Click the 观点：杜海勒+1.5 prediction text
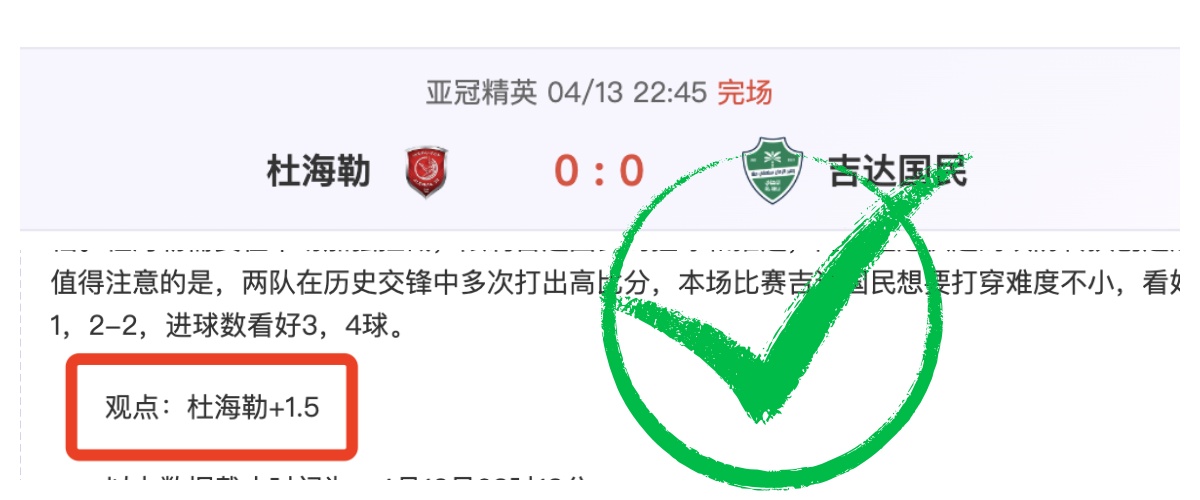1200x500 pixels. pos(213,407)
